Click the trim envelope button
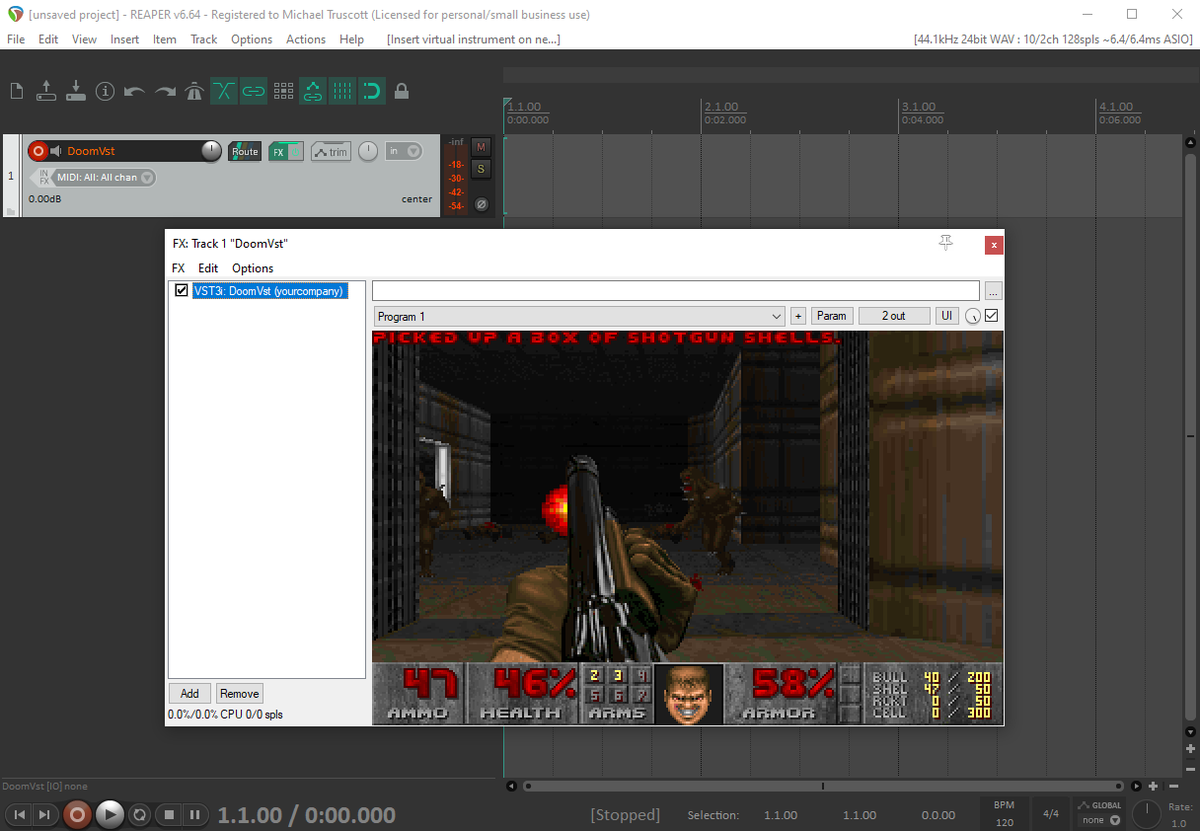 point(331,151)
